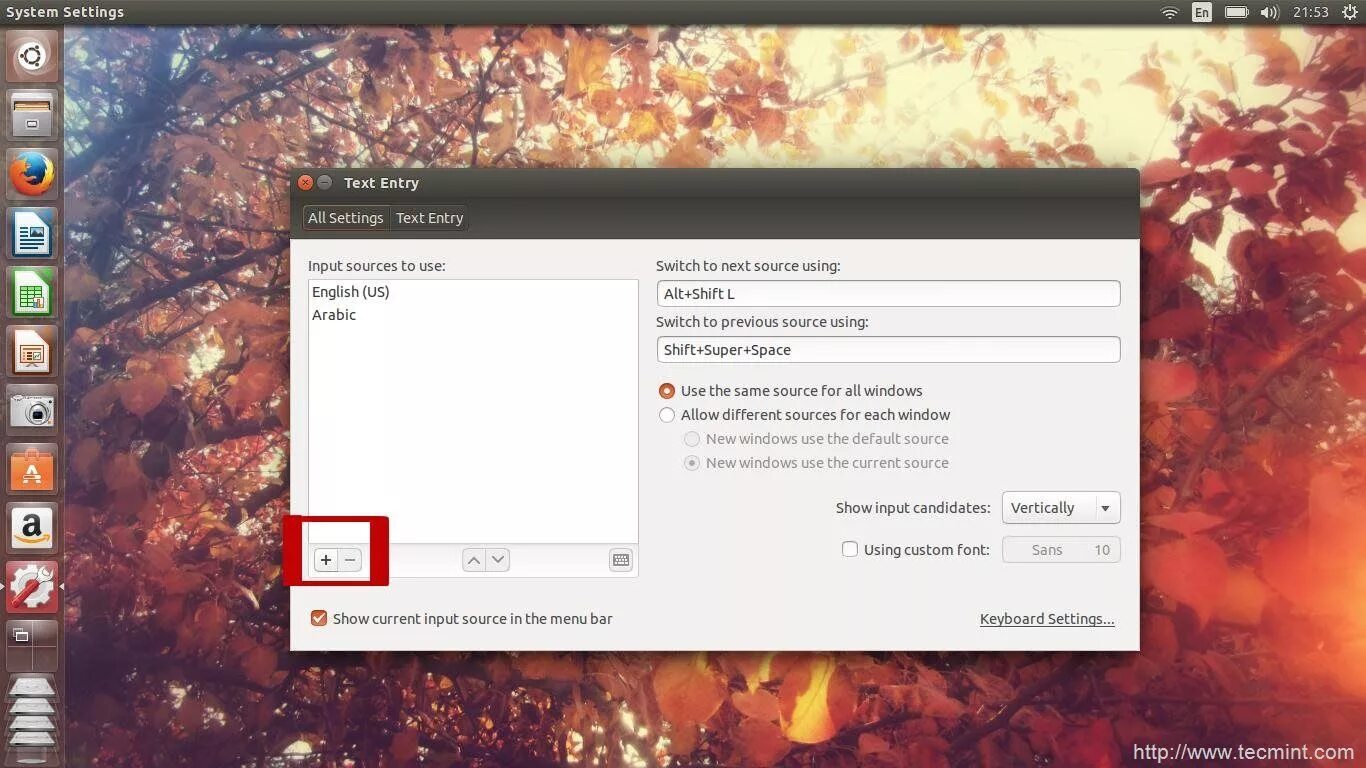Remove the selected input source
Image resolution: width=1366 pixels, height=768 pixels.
coord(350,560)
